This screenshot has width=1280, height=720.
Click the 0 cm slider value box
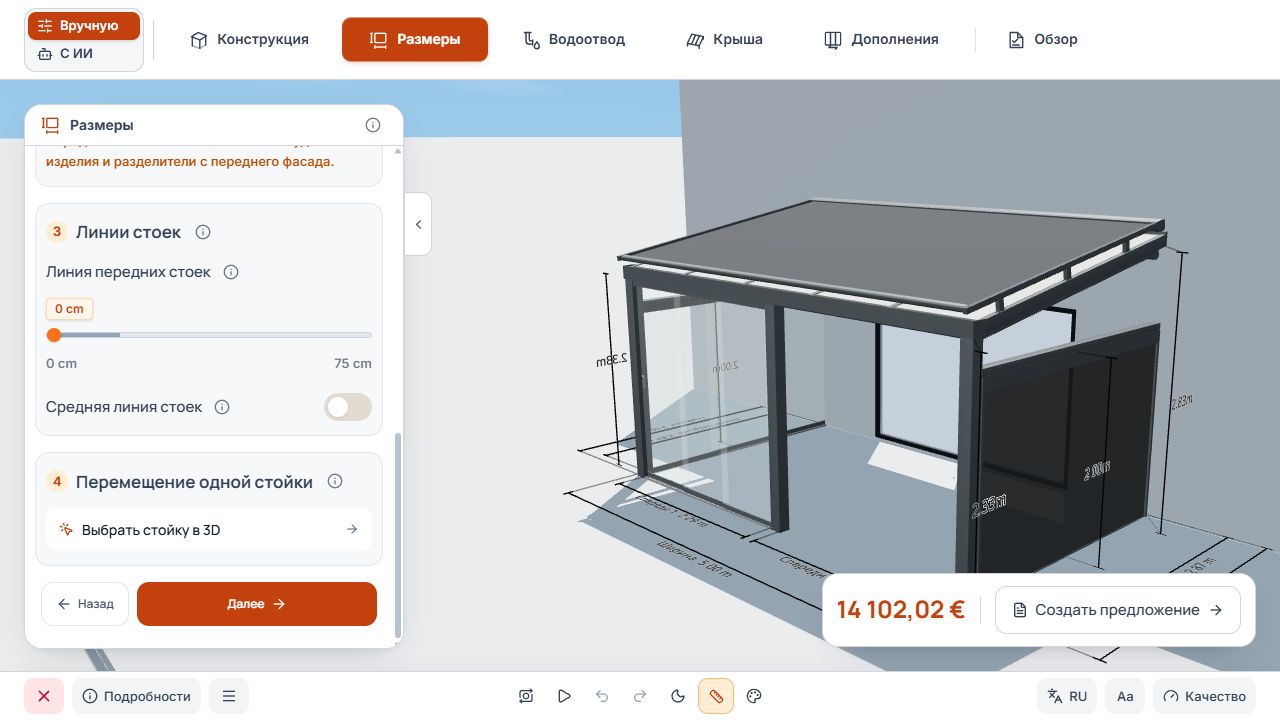(69, 309)
